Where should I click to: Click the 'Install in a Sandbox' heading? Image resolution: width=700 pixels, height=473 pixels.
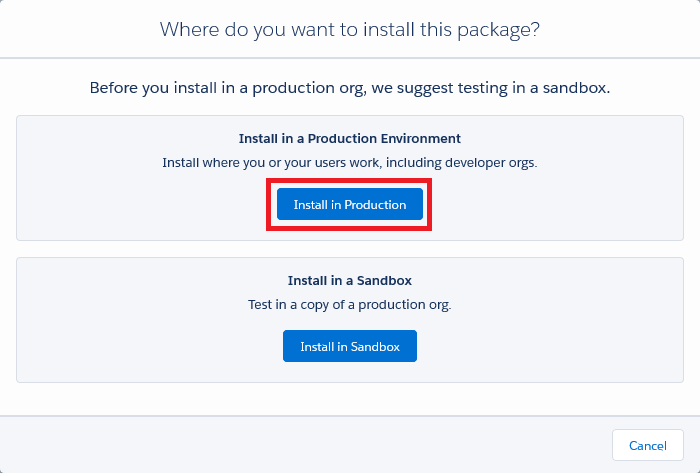point(350,281)
